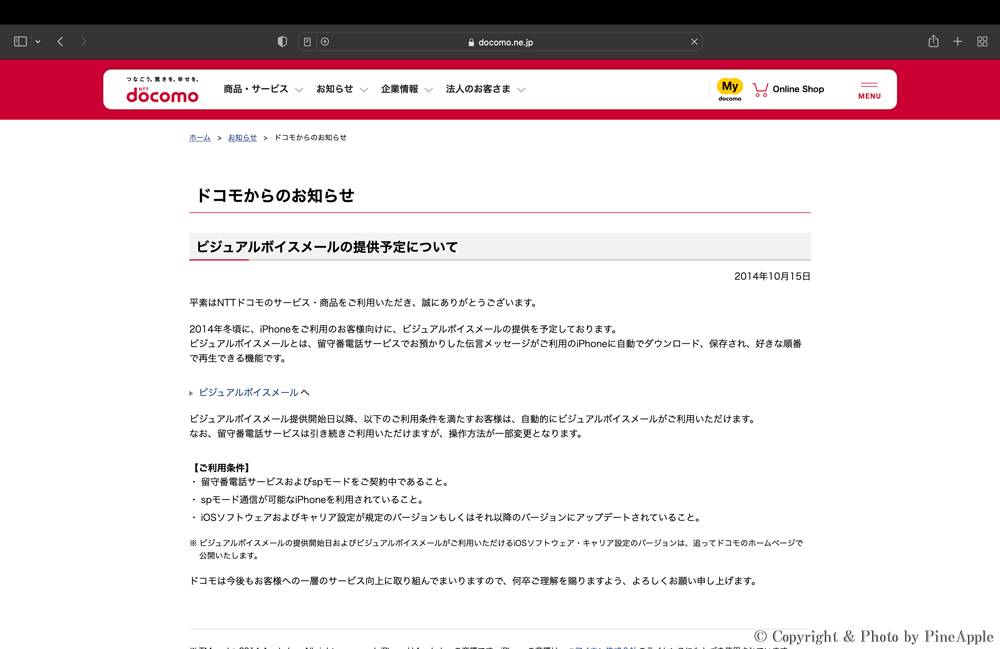Show the tab overview grid
1000x649 pixels.
(x=982, y=42)
